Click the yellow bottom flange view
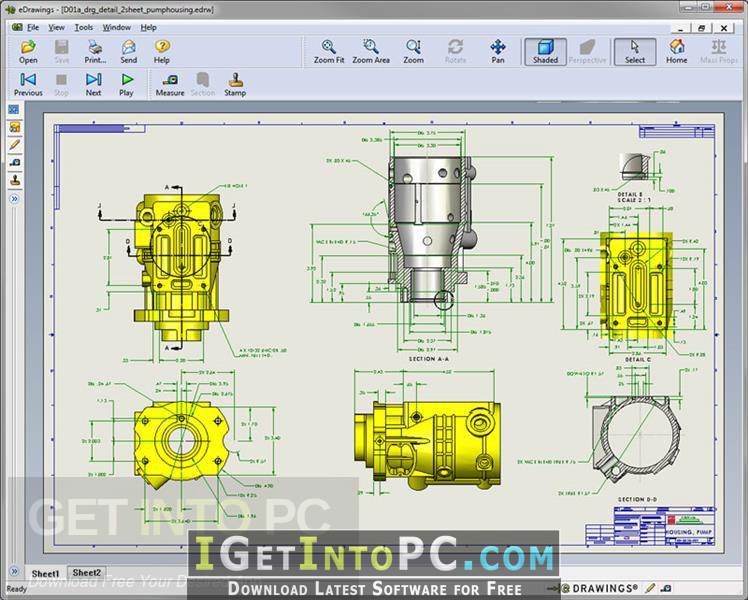Screen dimensions: 748x600 pyautogui.click(x=181, y=444)
